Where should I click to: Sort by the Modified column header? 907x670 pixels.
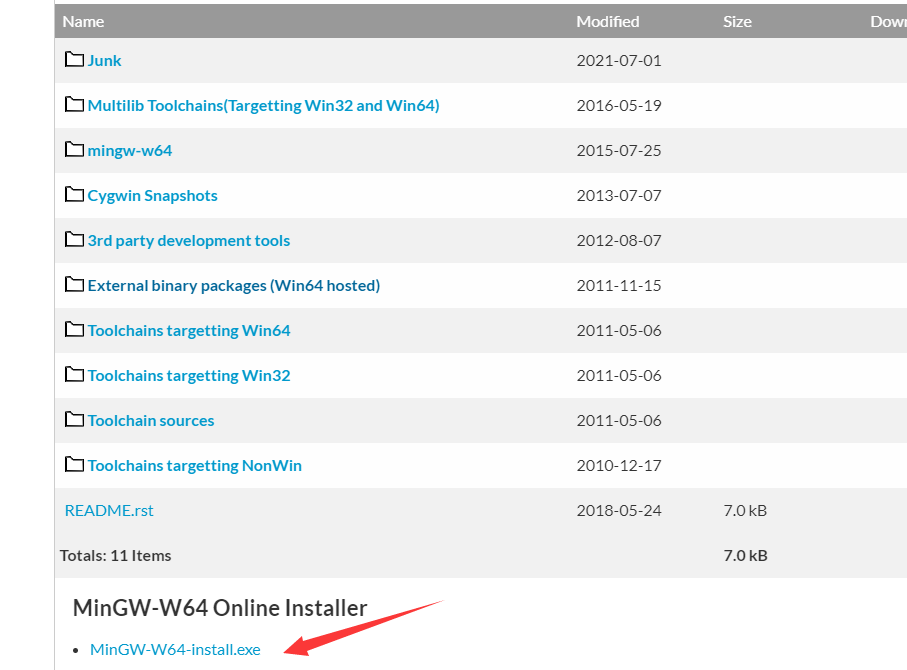pos(608,21)
